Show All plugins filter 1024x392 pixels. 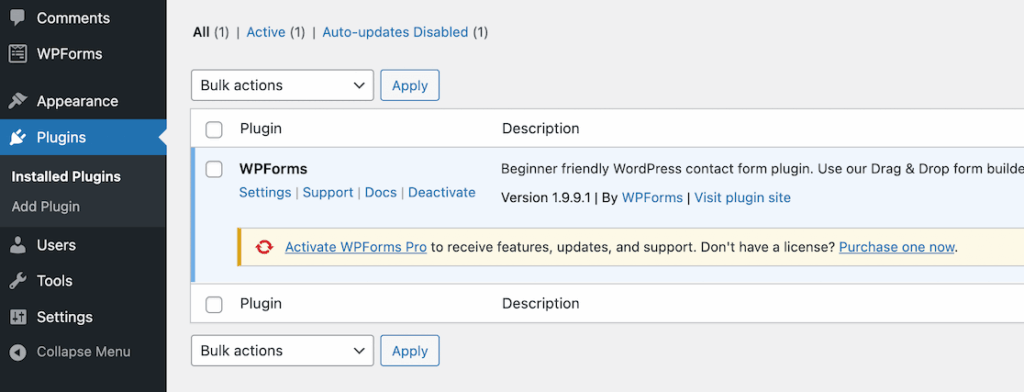pyautogui.click(x=200, y=32)
